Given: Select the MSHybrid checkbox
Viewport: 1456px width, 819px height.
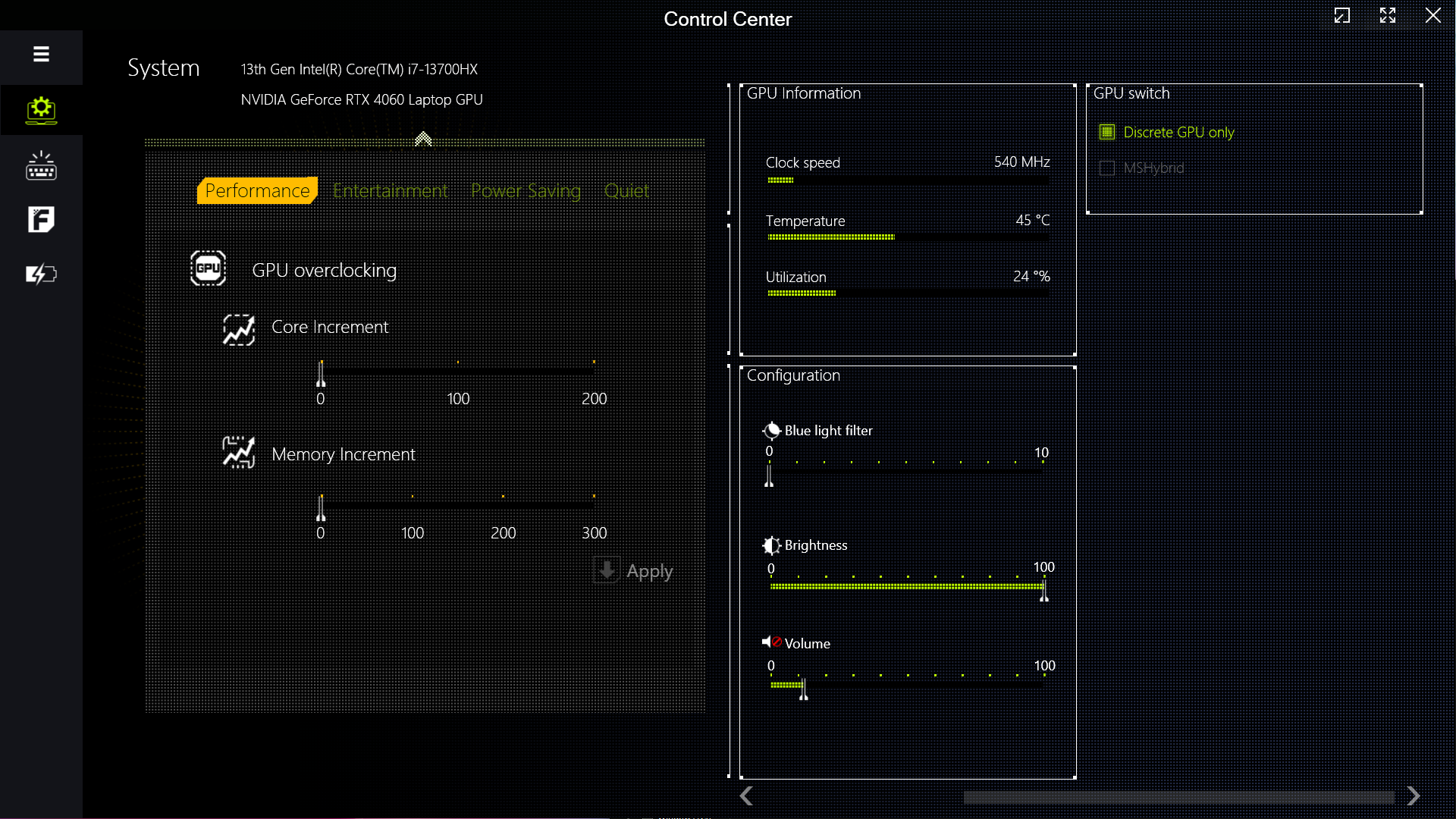Looking at the screenshot, I should point(1107,168).
